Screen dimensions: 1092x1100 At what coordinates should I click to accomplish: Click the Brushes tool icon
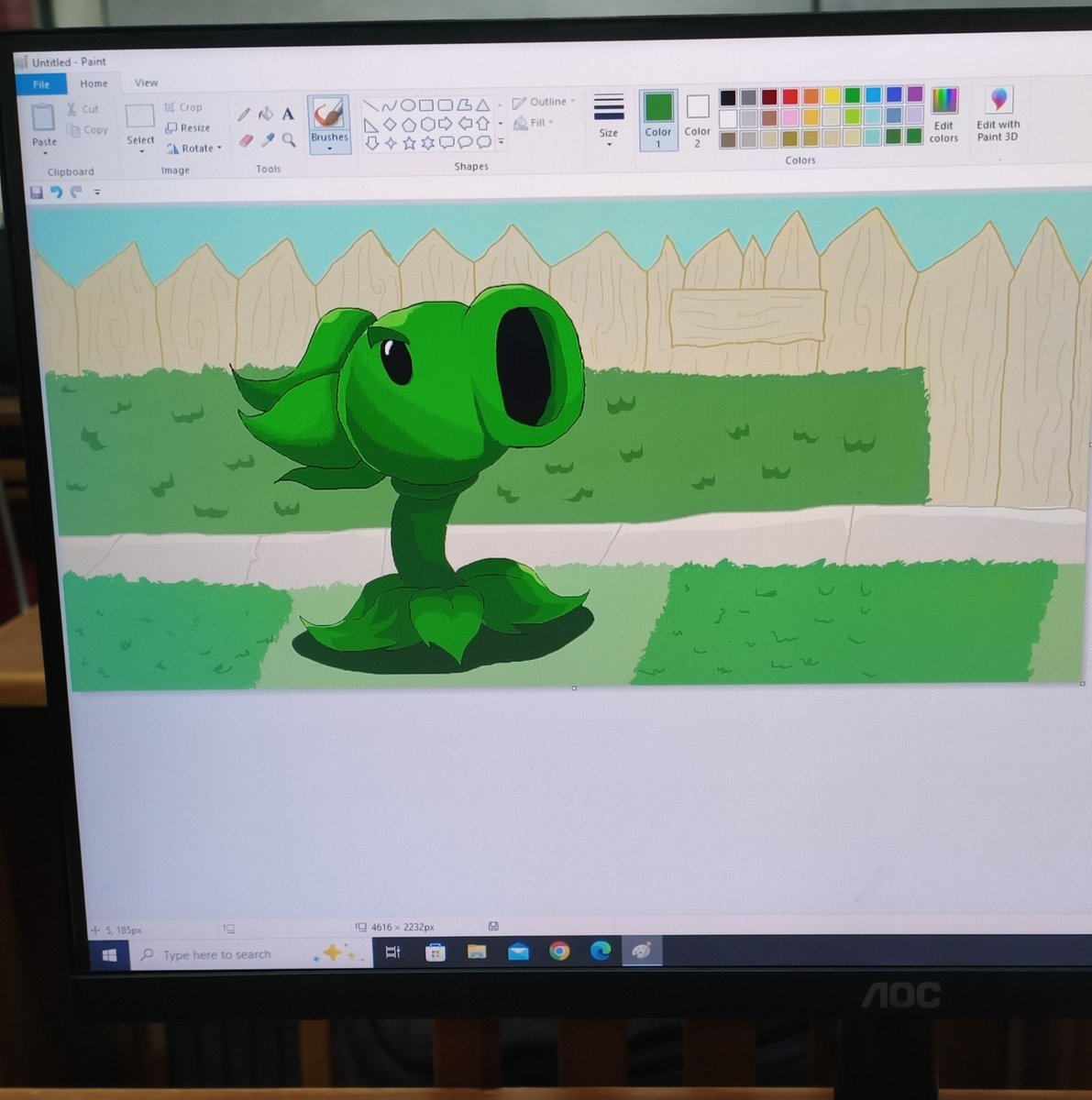click(328, 114)
